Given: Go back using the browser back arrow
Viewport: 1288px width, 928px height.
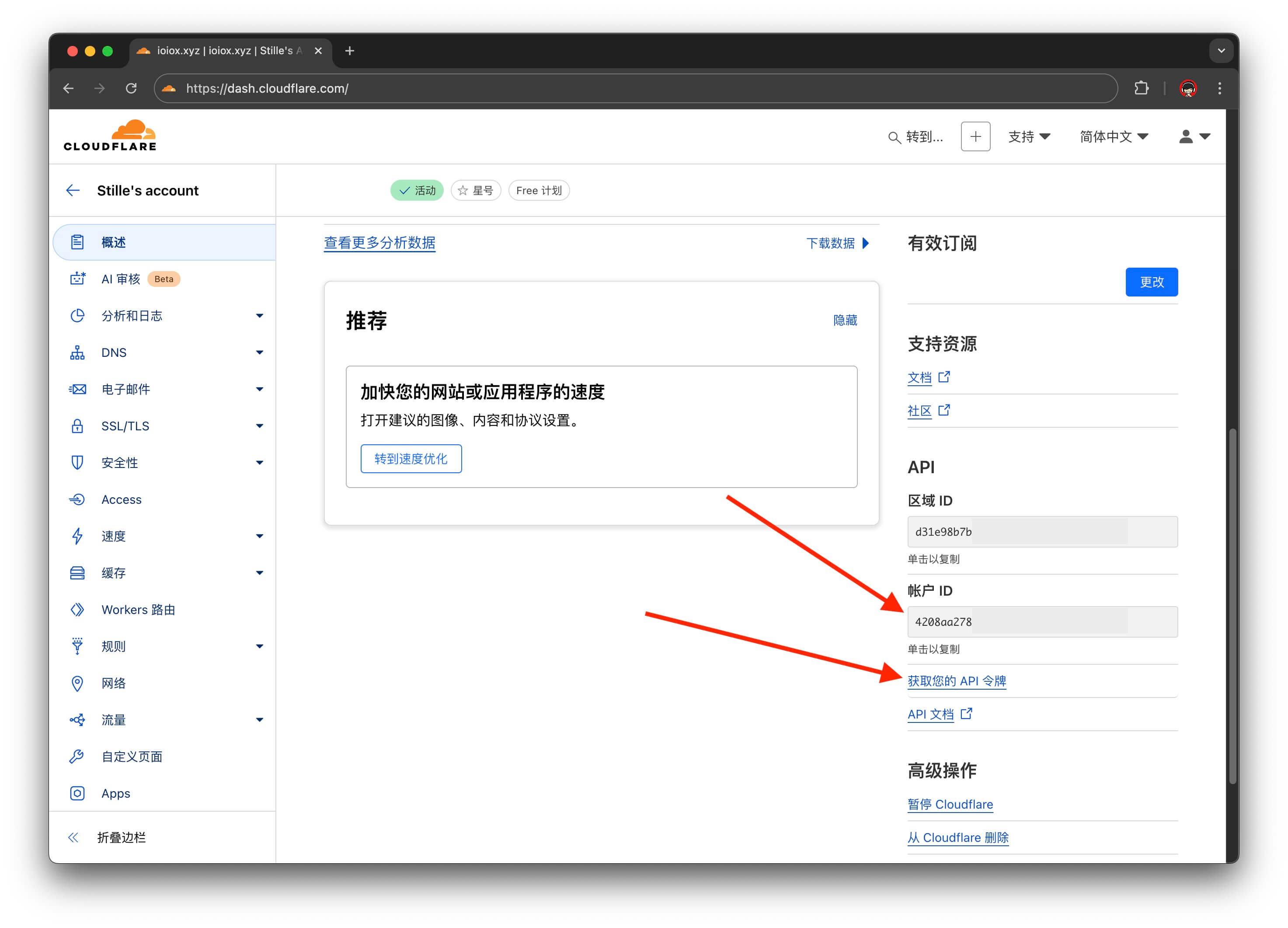Looking at the screenshot, I should (x=69, y=88).
